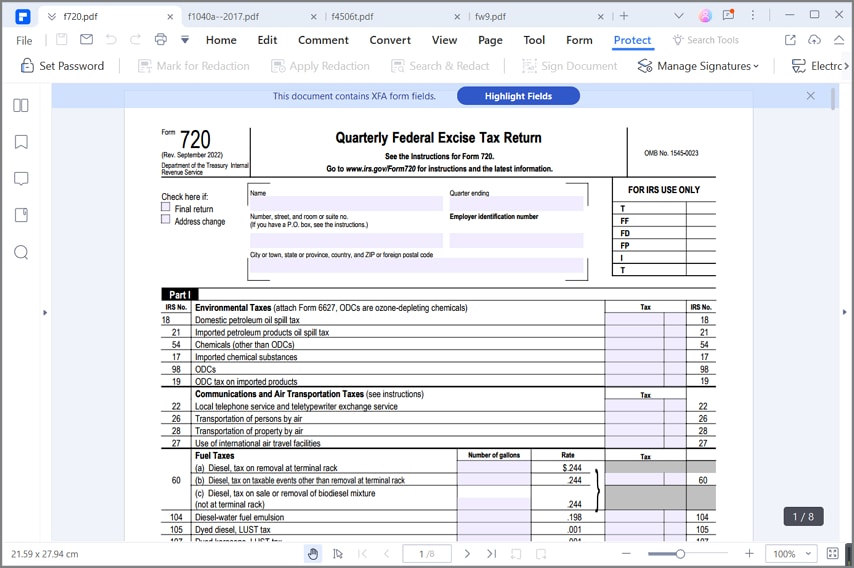
Task: Click Search & Redact button
Action: (440, 66)
